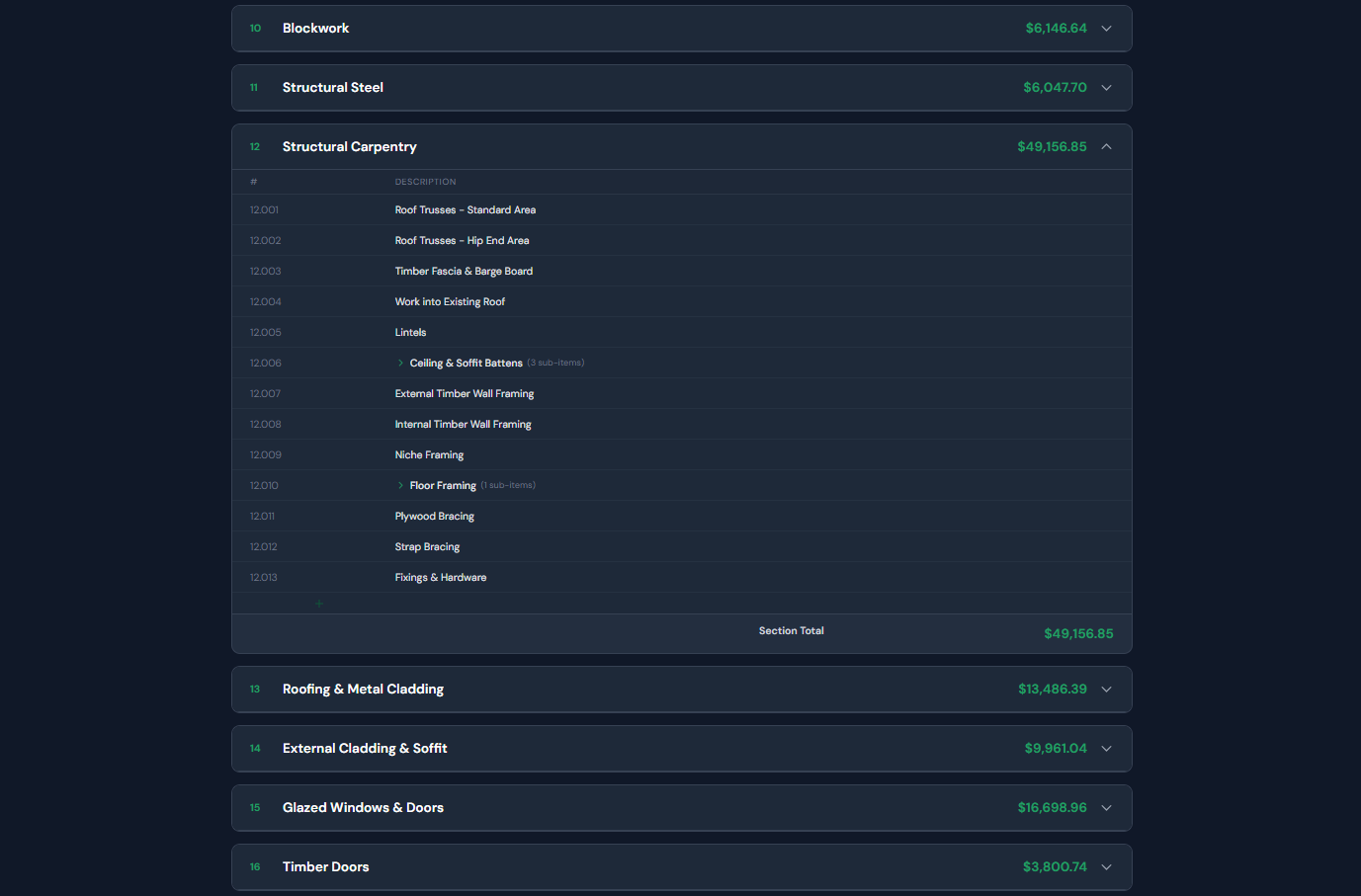
Task: Click the Roofing total $13,486.39
Action: [x=1053, y=690]
